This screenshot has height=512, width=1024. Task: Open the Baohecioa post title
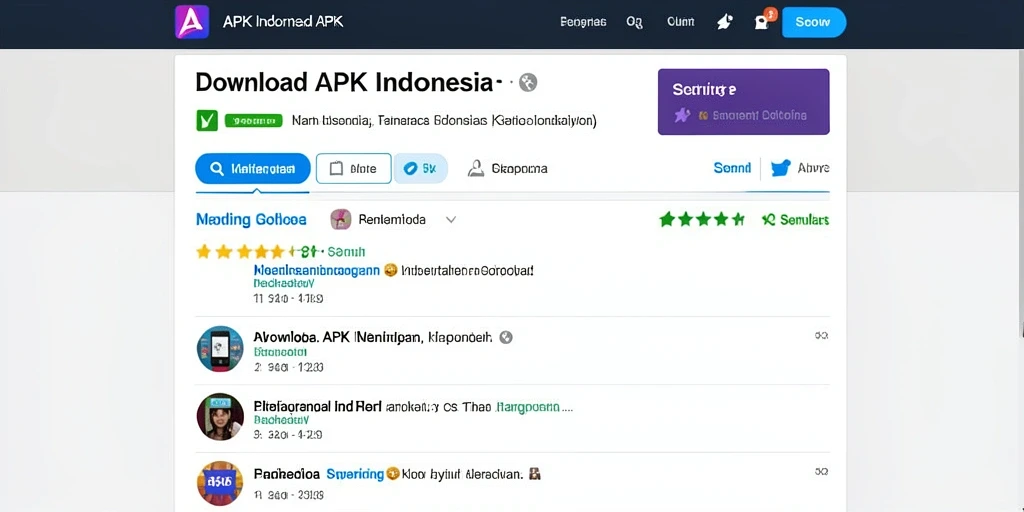pos(287,474)
